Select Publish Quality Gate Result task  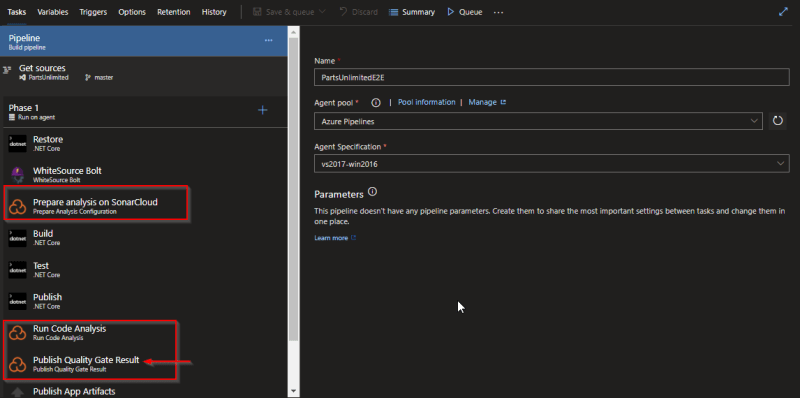pyautogui.click(x=144, y=363)
